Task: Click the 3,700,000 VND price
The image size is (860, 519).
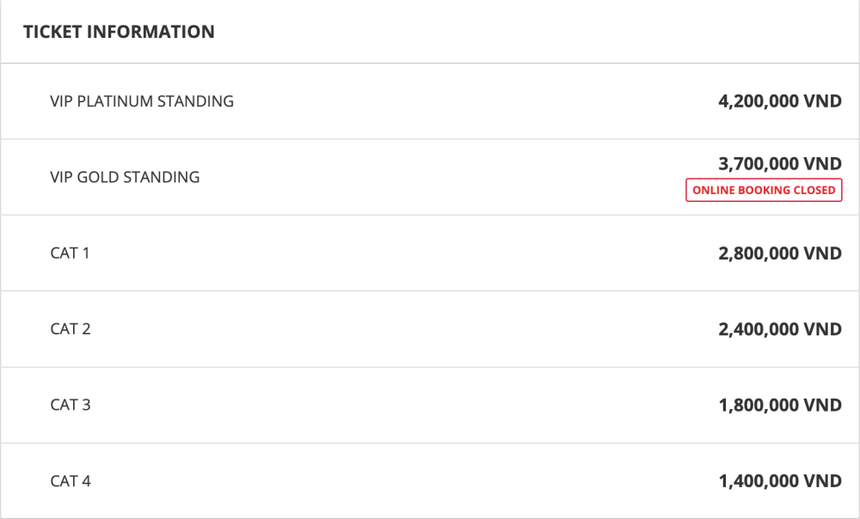Action: pos(780,164)
